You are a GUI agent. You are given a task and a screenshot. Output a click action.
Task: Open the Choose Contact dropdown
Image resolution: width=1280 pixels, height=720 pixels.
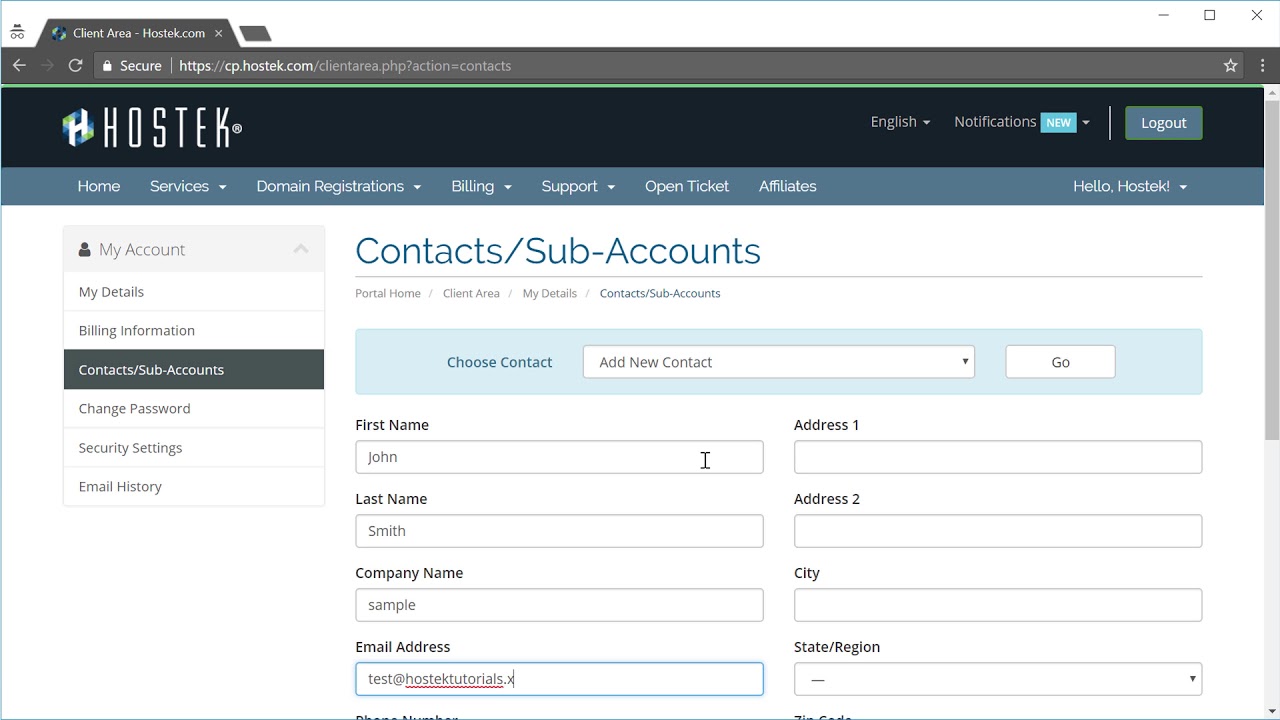point(778,362)
